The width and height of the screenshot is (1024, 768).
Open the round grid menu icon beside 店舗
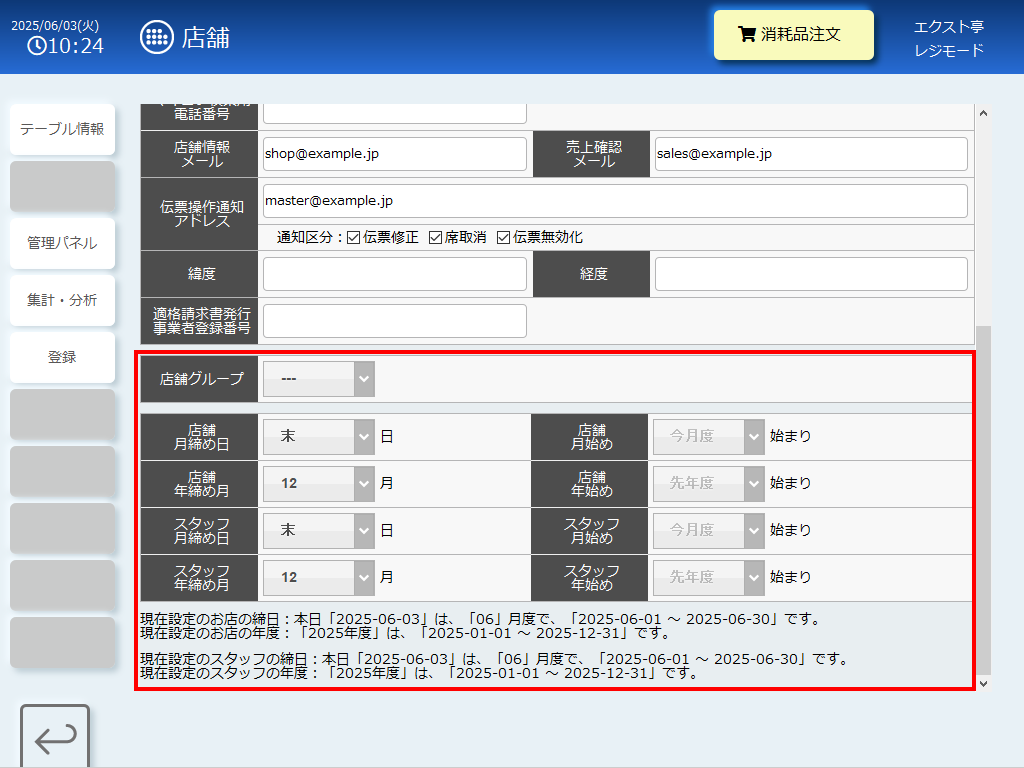(x=157, y=37)
